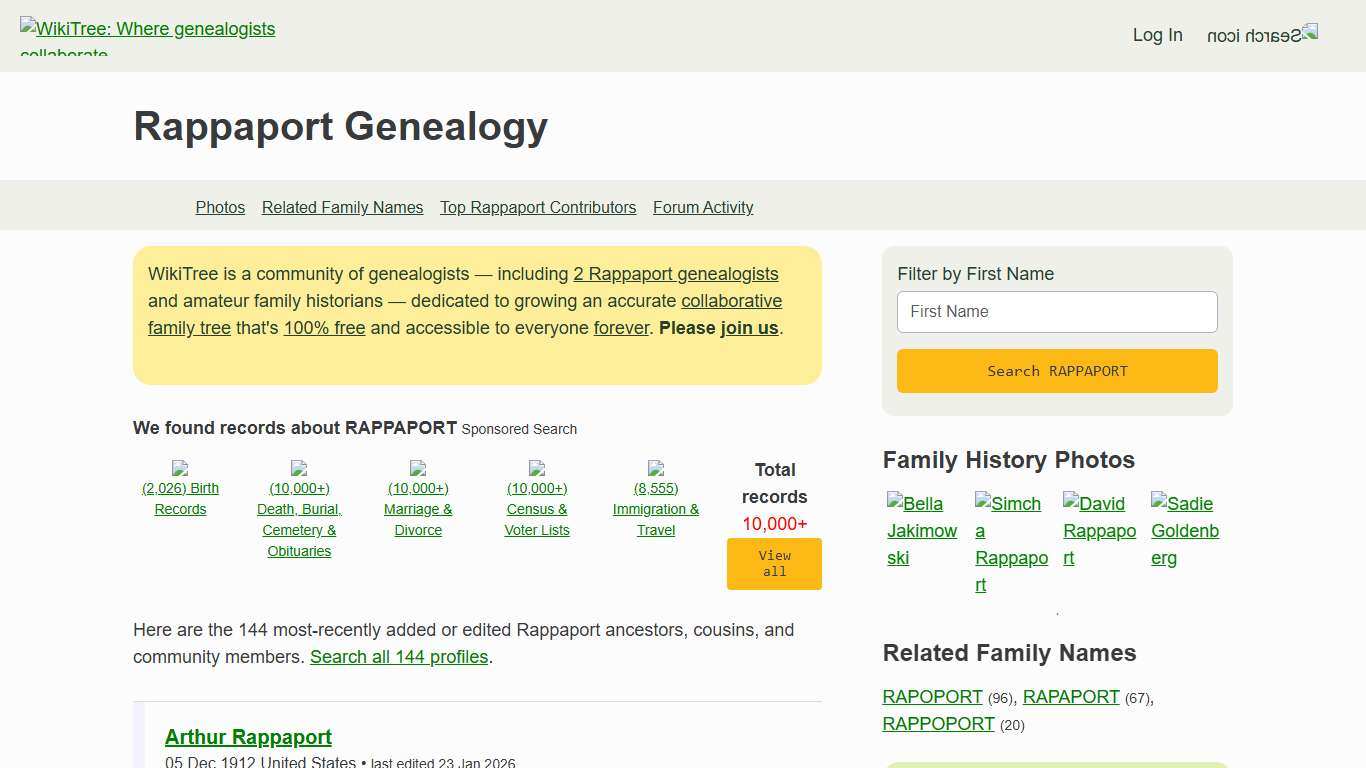Click inside the First Name filter field

point(1056,311)
